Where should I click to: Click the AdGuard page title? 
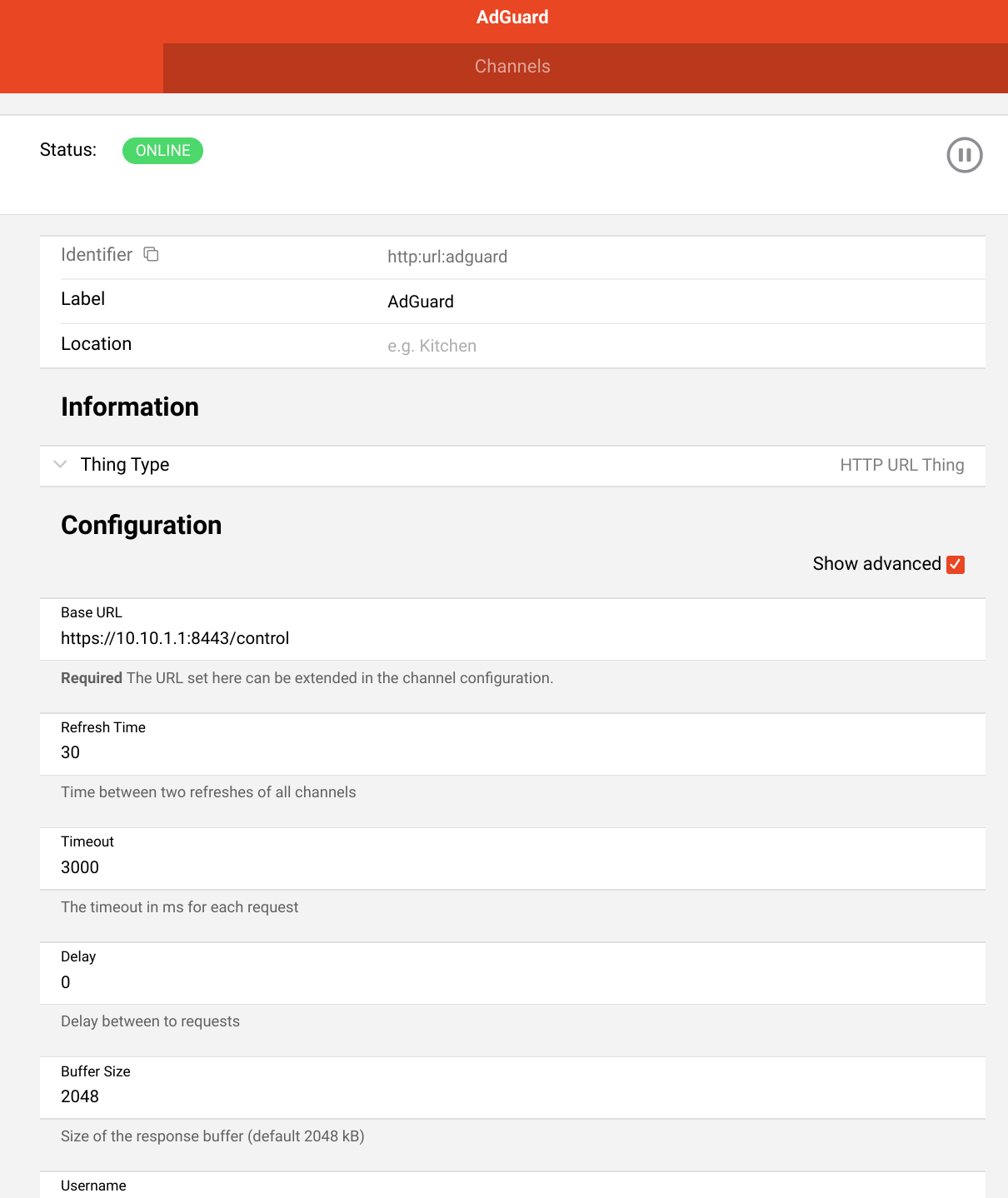[x=512, y=17]
